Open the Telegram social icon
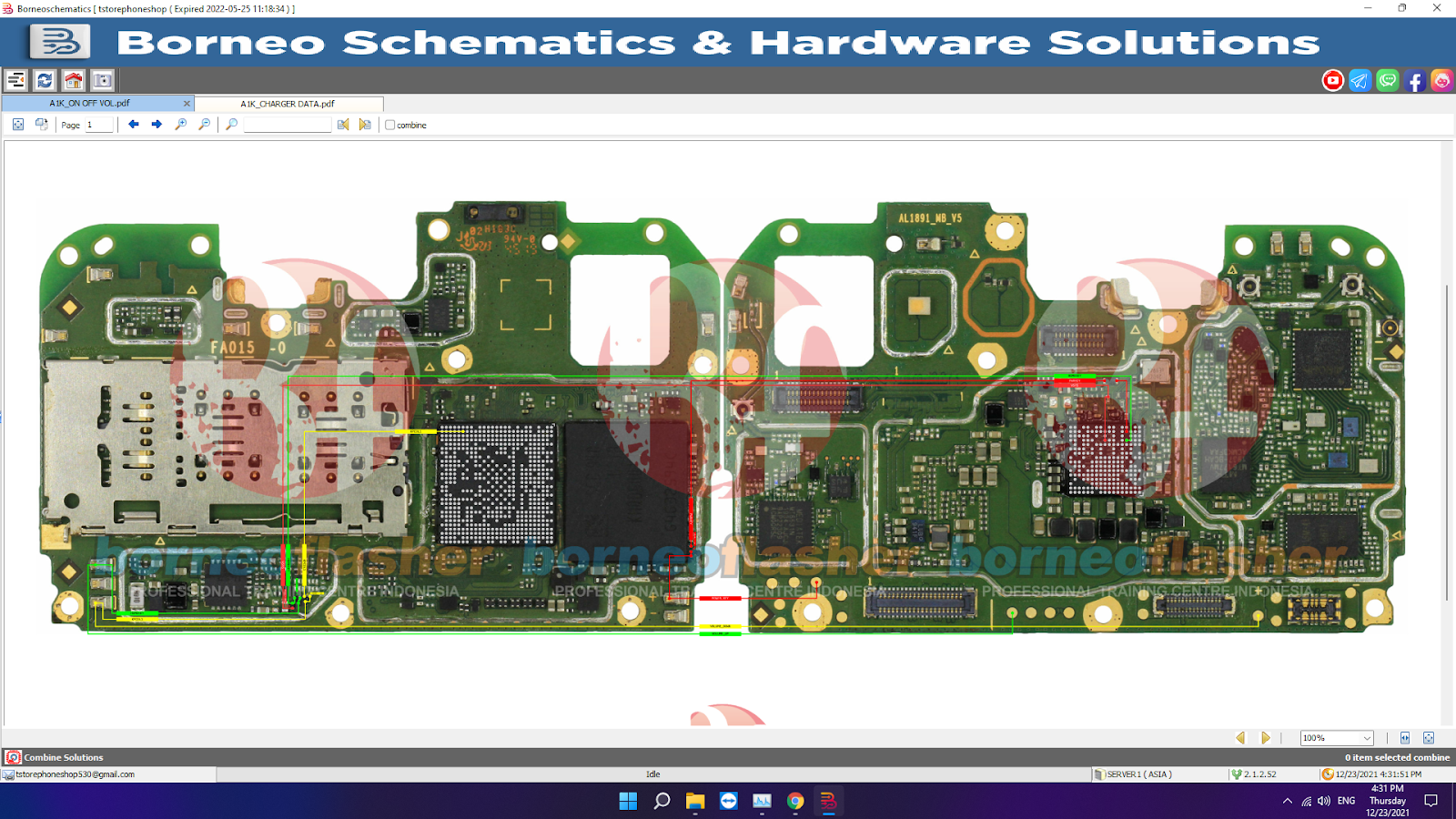The image size is (1456, 819). point(1360,80)
